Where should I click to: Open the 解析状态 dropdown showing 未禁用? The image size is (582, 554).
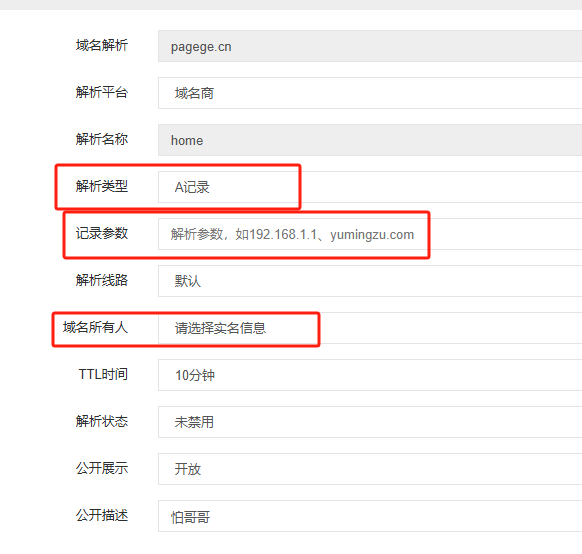tap(370, 422)
